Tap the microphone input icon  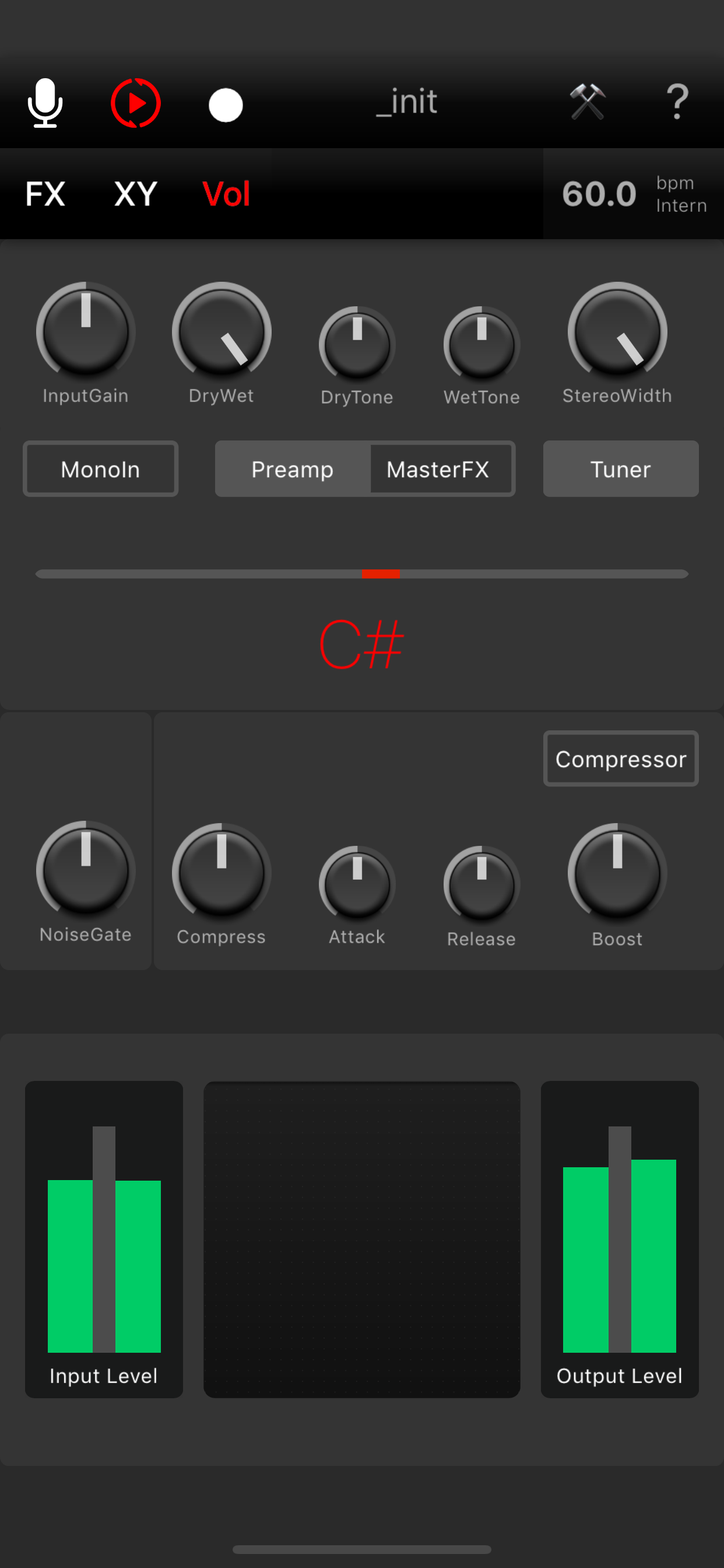(45, 103)
